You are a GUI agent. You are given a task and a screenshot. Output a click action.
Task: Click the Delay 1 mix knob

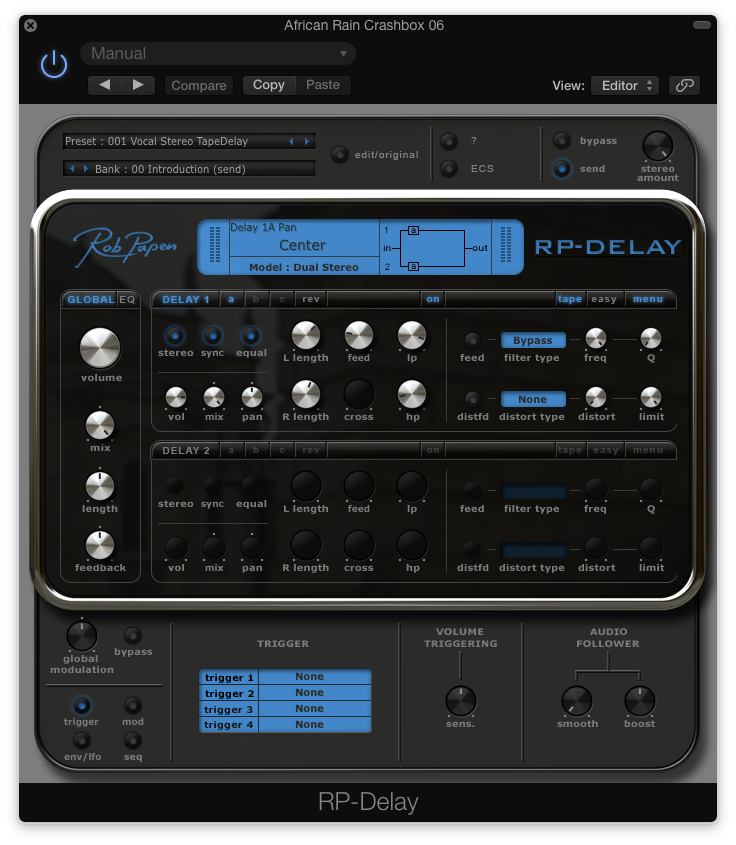pyautogui.click(x=214, y=398)
